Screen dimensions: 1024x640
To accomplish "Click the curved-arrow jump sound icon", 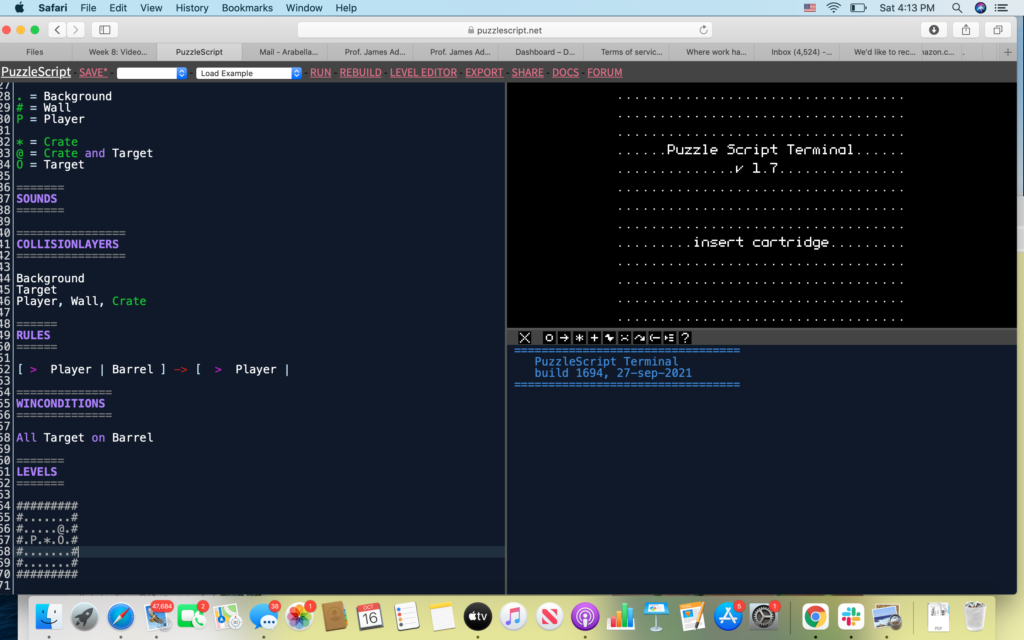I will pyautogui.click(x=639, y=338).
